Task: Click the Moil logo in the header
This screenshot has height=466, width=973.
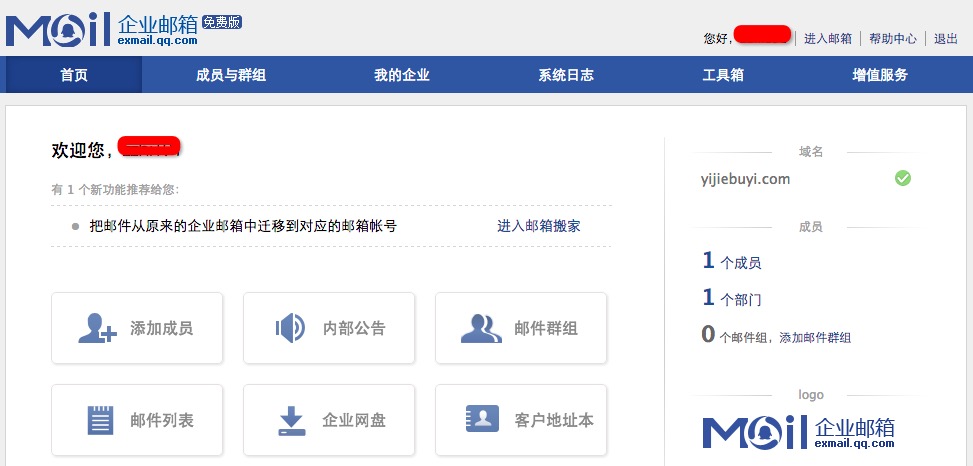Action: tap(58, 30)
